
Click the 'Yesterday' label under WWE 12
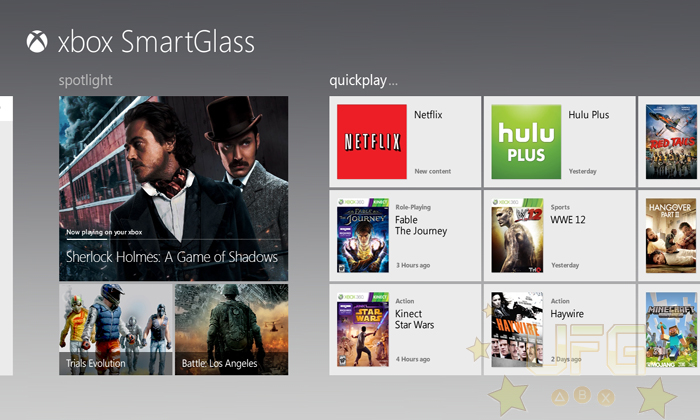coord(565,265)
